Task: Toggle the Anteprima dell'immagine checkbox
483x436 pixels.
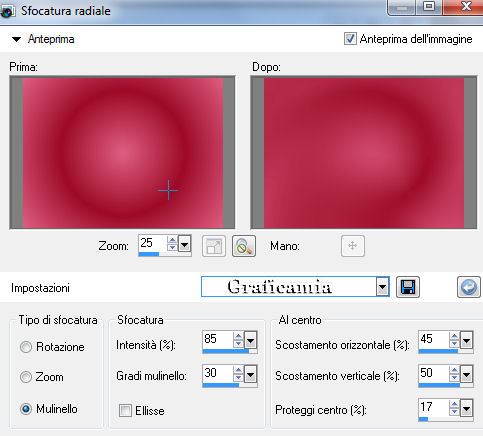Action: (x=350, y=39)
